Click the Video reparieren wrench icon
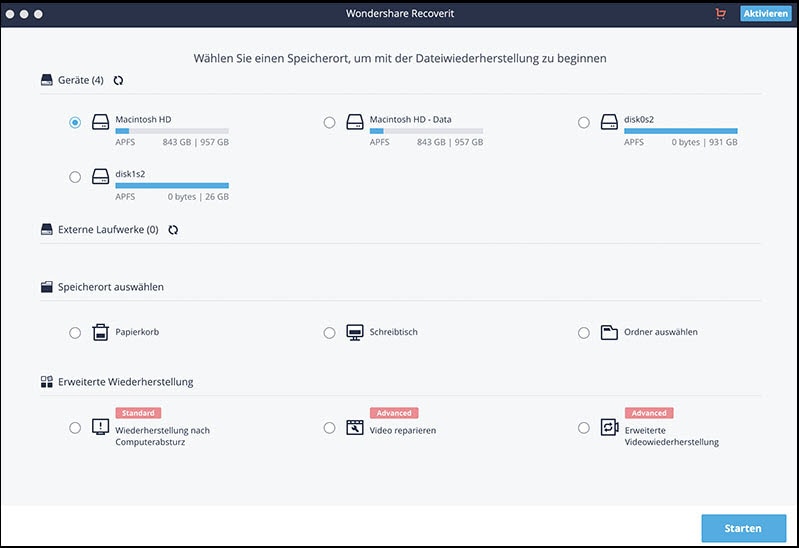This screenshot has height=548, width=799. (x=355, y=427)
